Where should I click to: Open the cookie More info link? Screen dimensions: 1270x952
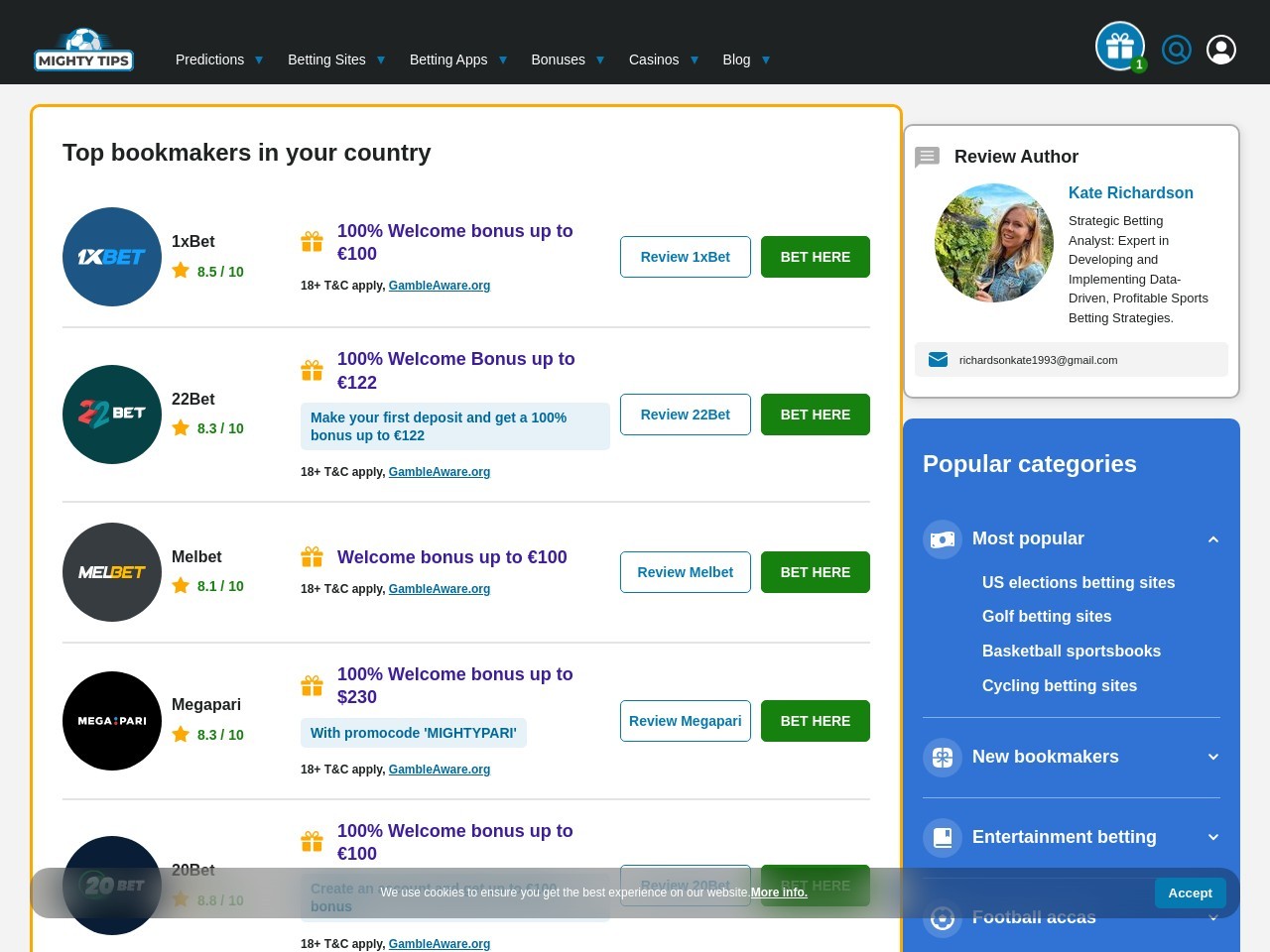coord(779,892)
